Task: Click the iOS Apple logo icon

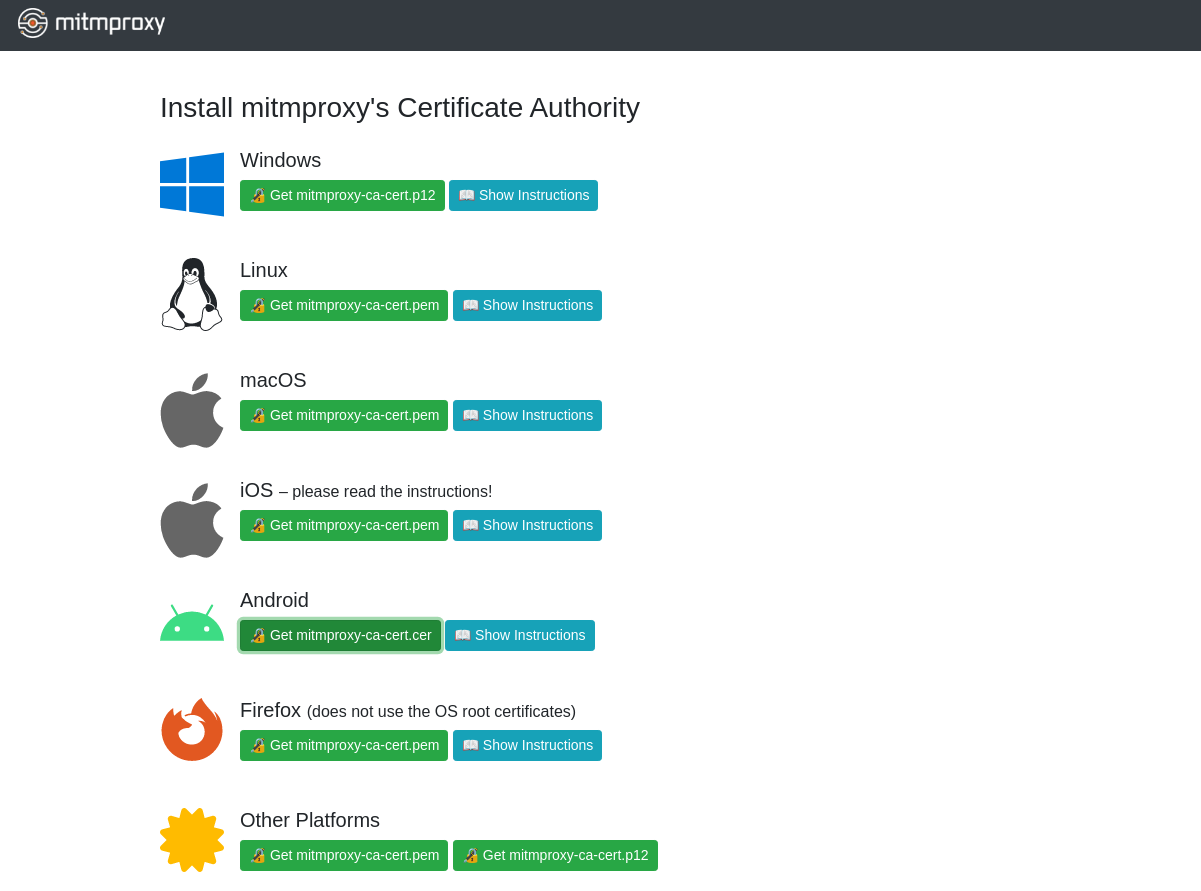Action: (x=192, y=521)
